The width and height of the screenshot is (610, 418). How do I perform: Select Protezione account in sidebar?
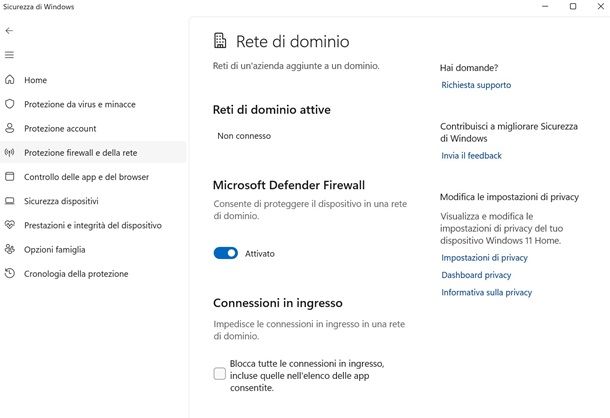click(x=93, y=128)
